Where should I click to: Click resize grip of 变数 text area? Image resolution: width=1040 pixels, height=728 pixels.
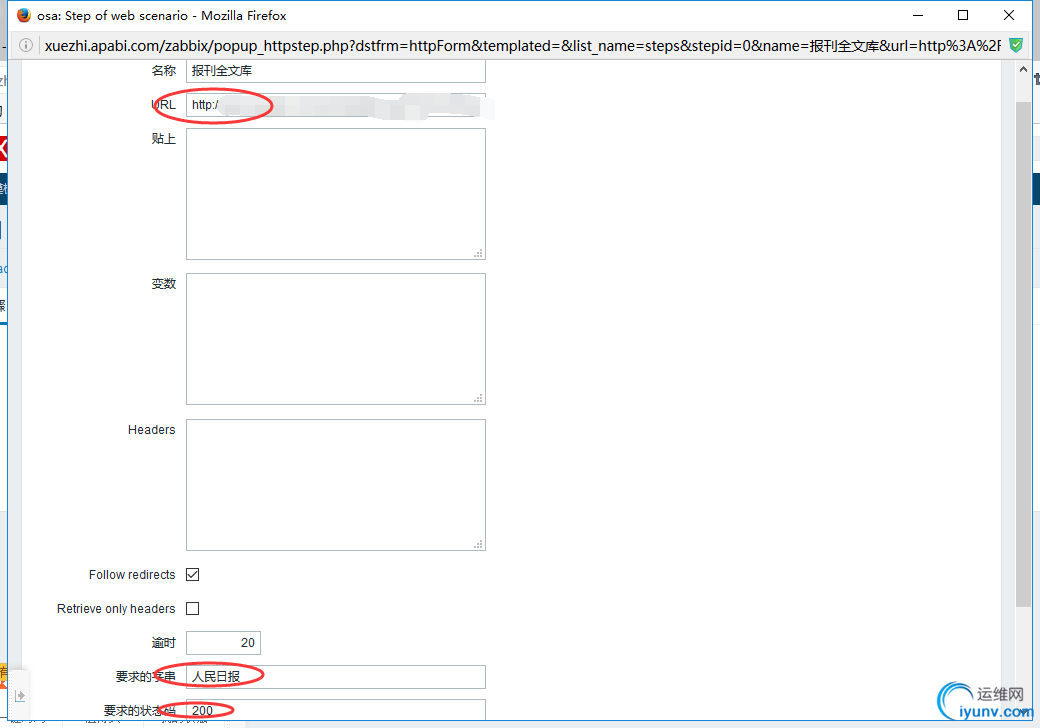point(478,398)
